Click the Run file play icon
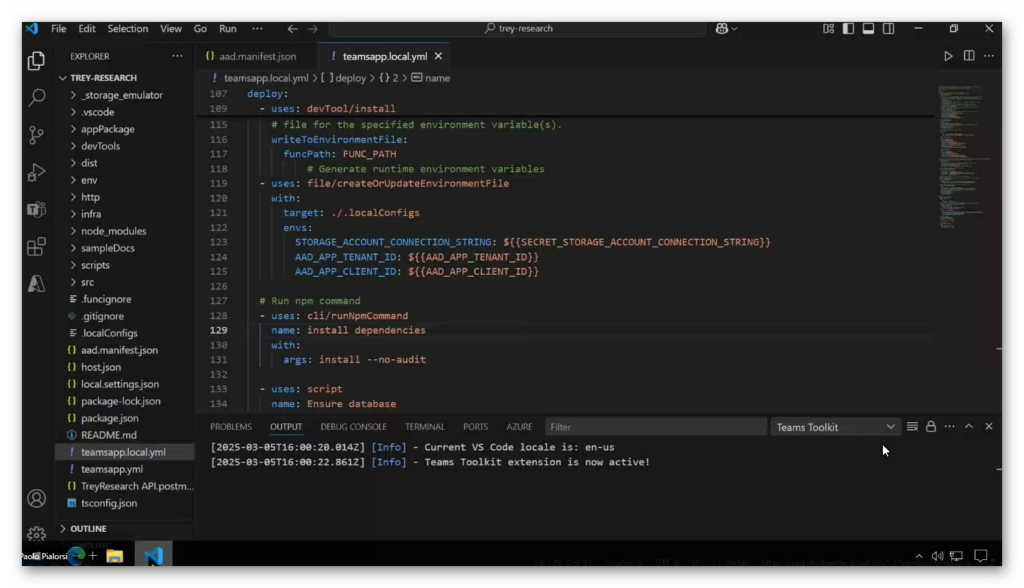The width and height of the screenshot is (1024, 588). point(948,56)
